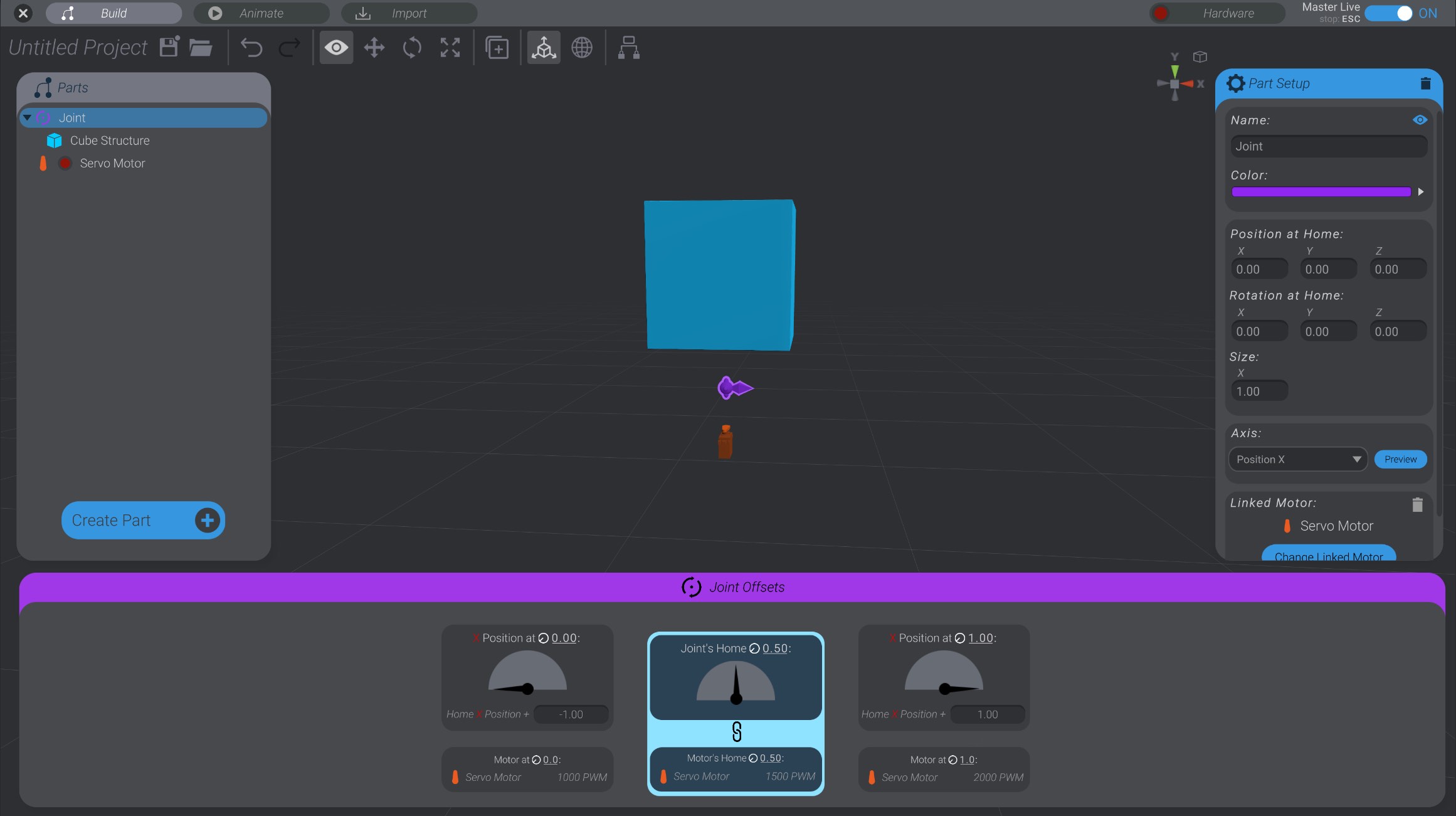Open the Import menu

coord(408,13)
